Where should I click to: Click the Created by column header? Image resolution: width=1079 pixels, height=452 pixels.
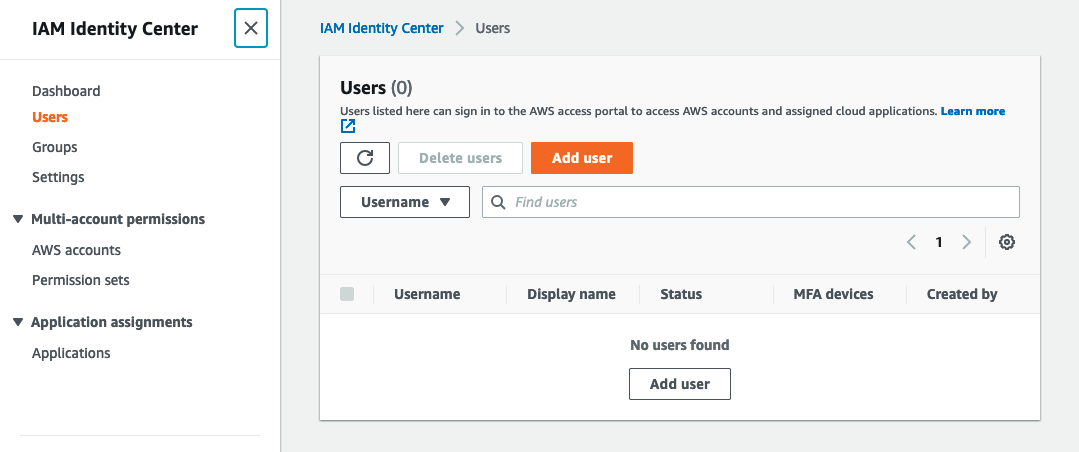coord(962,294)
